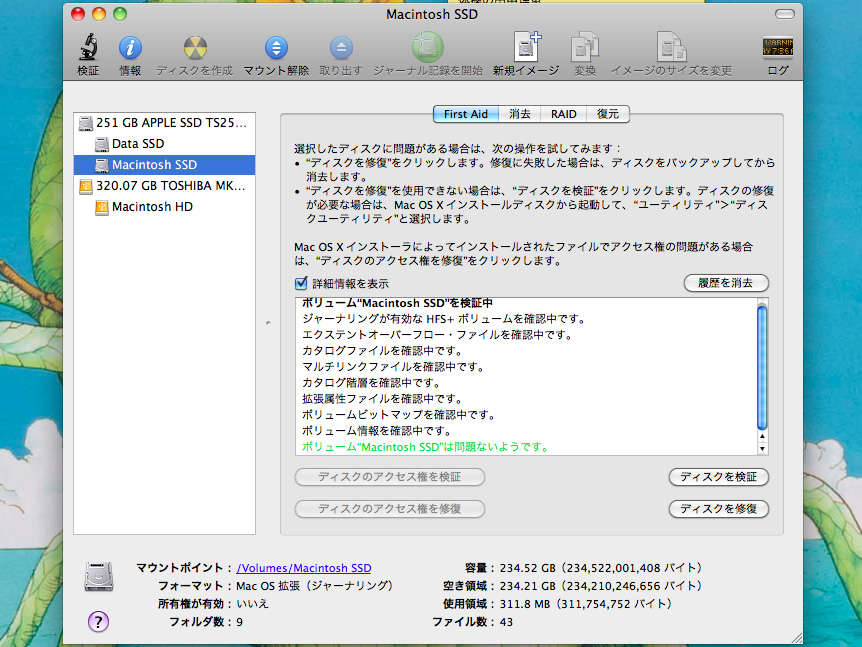Screen dimensions: 862x647
Task: Click the マウント解除 unmount icon
Action: tap(276, 48)
